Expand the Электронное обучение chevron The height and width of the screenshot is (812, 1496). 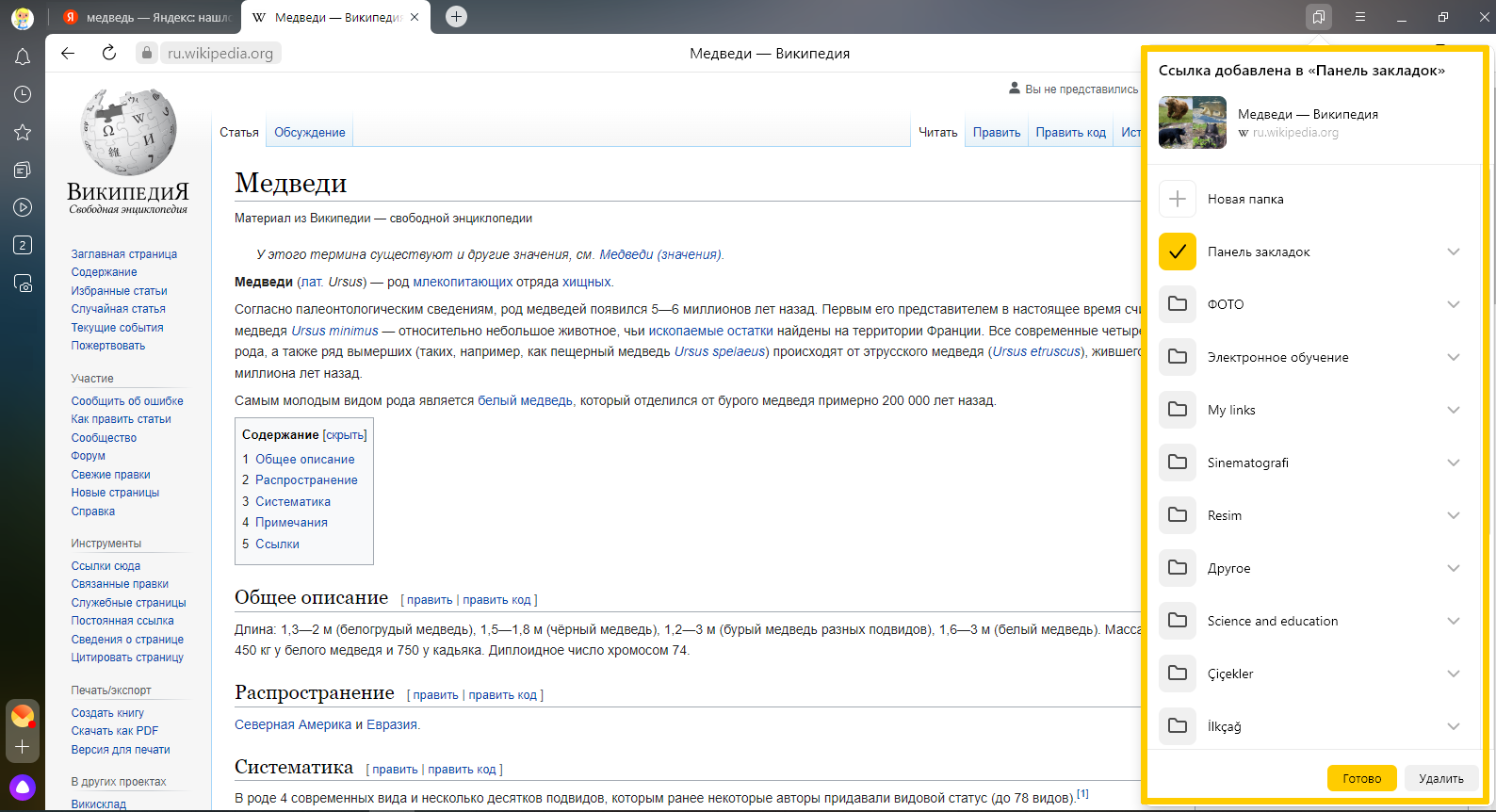pyautogui.click(x=1454, y=357)
